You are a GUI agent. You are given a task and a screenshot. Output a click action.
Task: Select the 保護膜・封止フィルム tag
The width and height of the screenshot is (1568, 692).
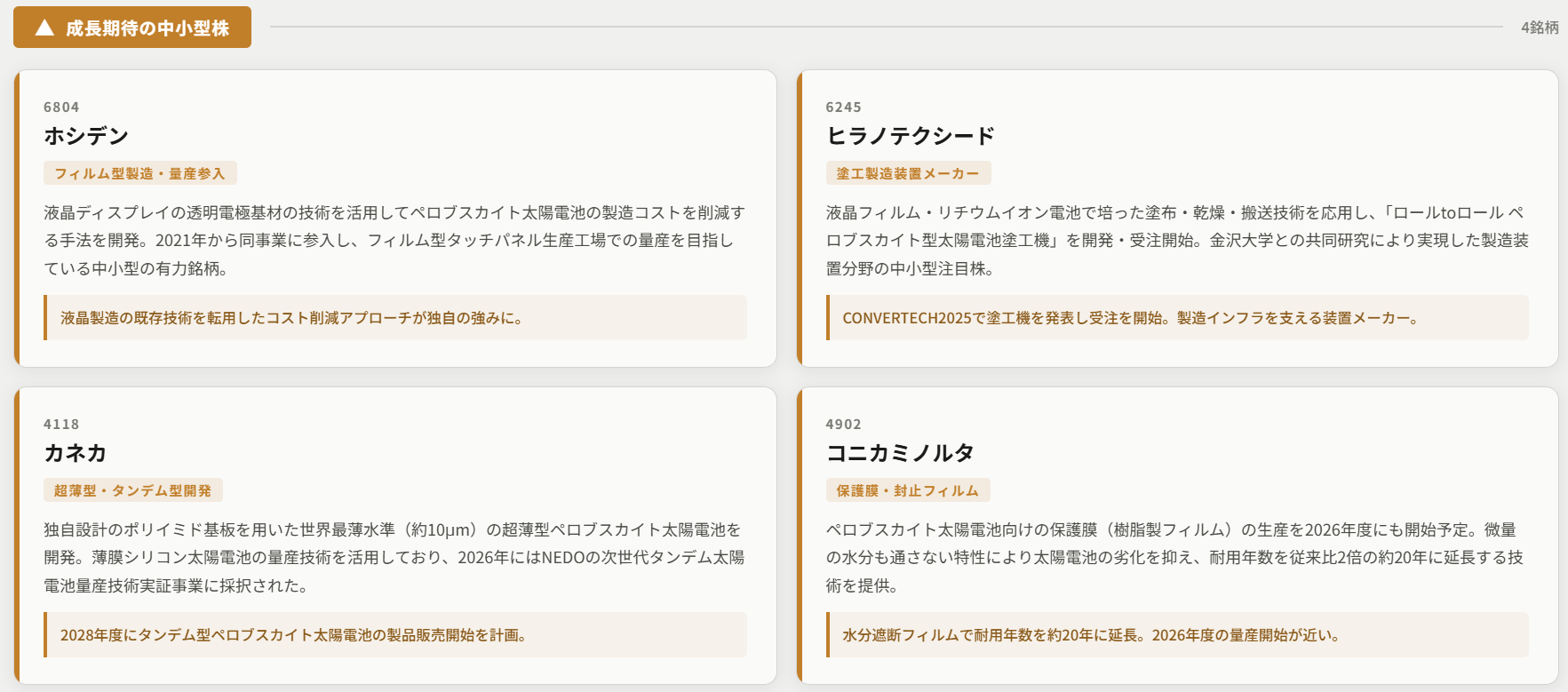tap(908, 490)
